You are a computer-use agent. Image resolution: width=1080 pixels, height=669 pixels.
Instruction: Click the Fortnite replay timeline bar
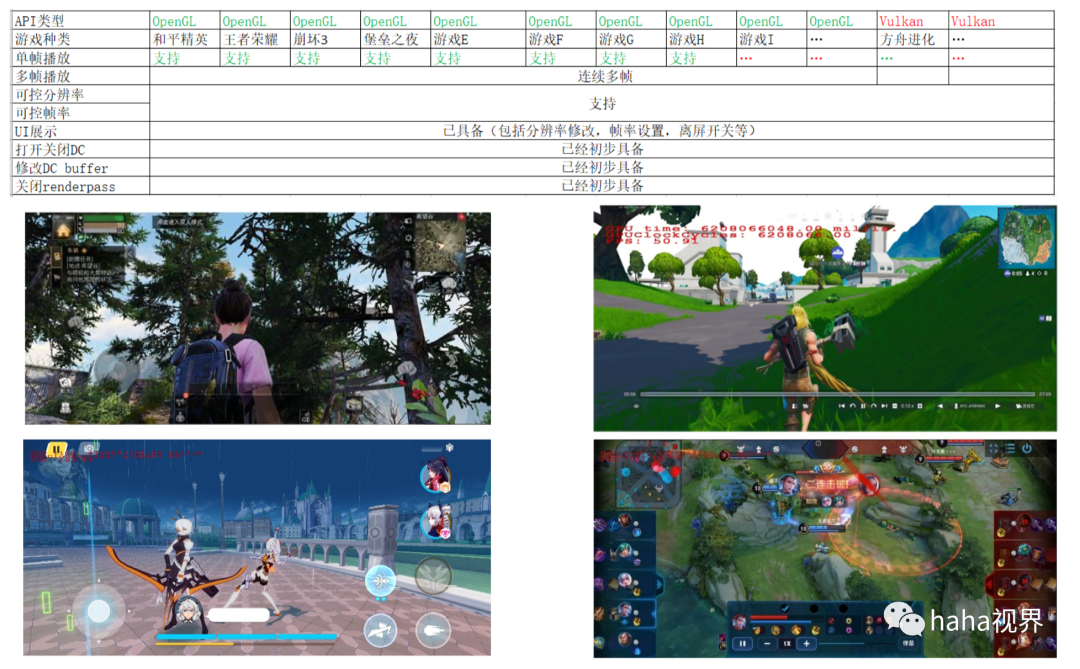(x=838, y=394)
